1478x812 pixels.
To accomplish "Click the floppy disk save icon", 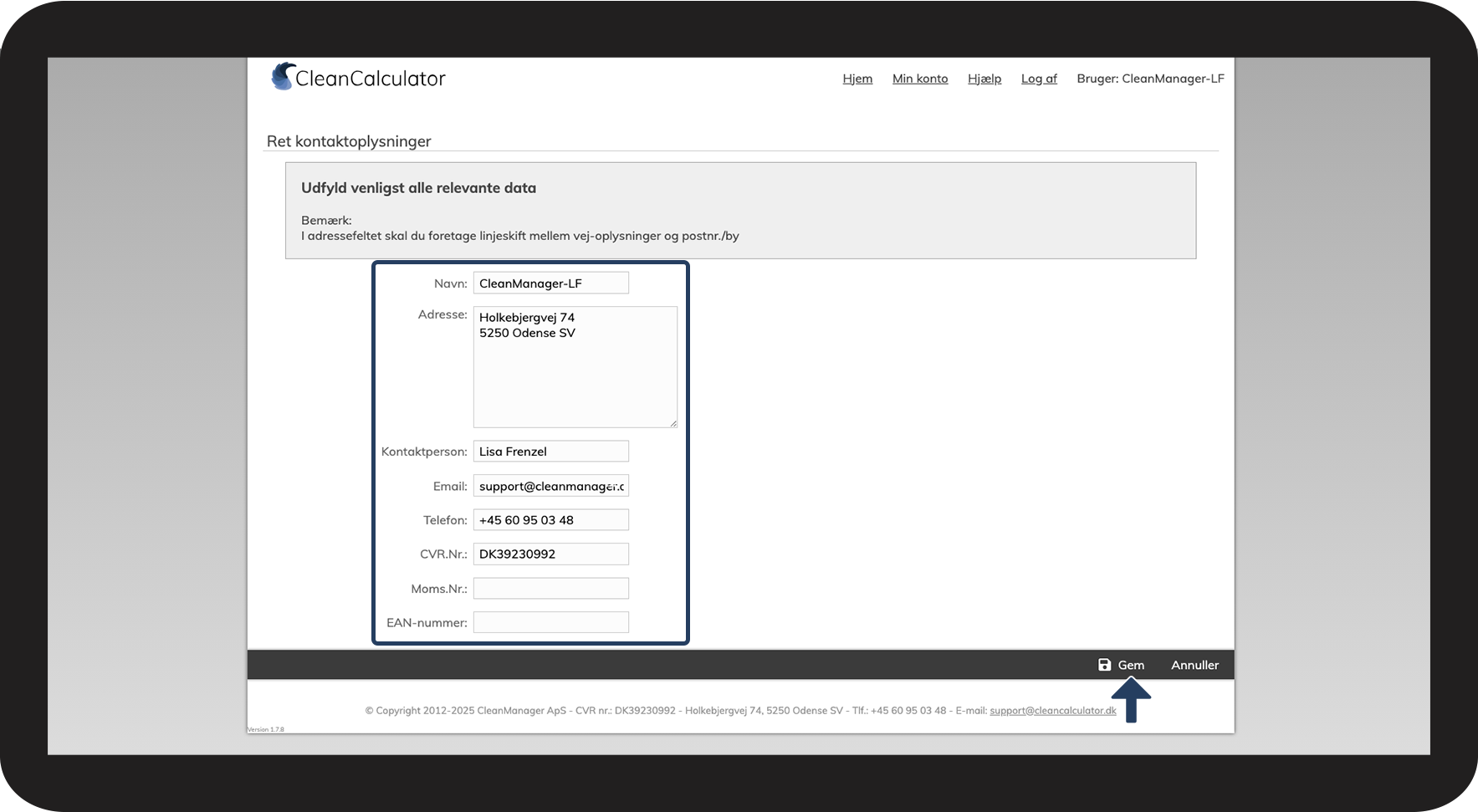I will pyautogui.click(x=1104, y=665).
